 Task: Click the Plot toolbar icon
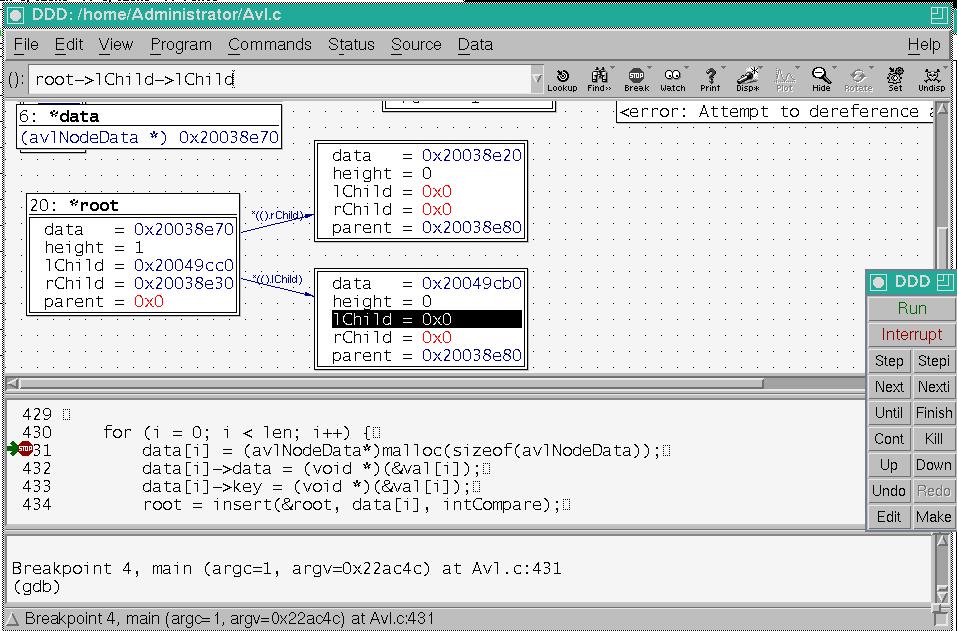(x=784, y=79)
